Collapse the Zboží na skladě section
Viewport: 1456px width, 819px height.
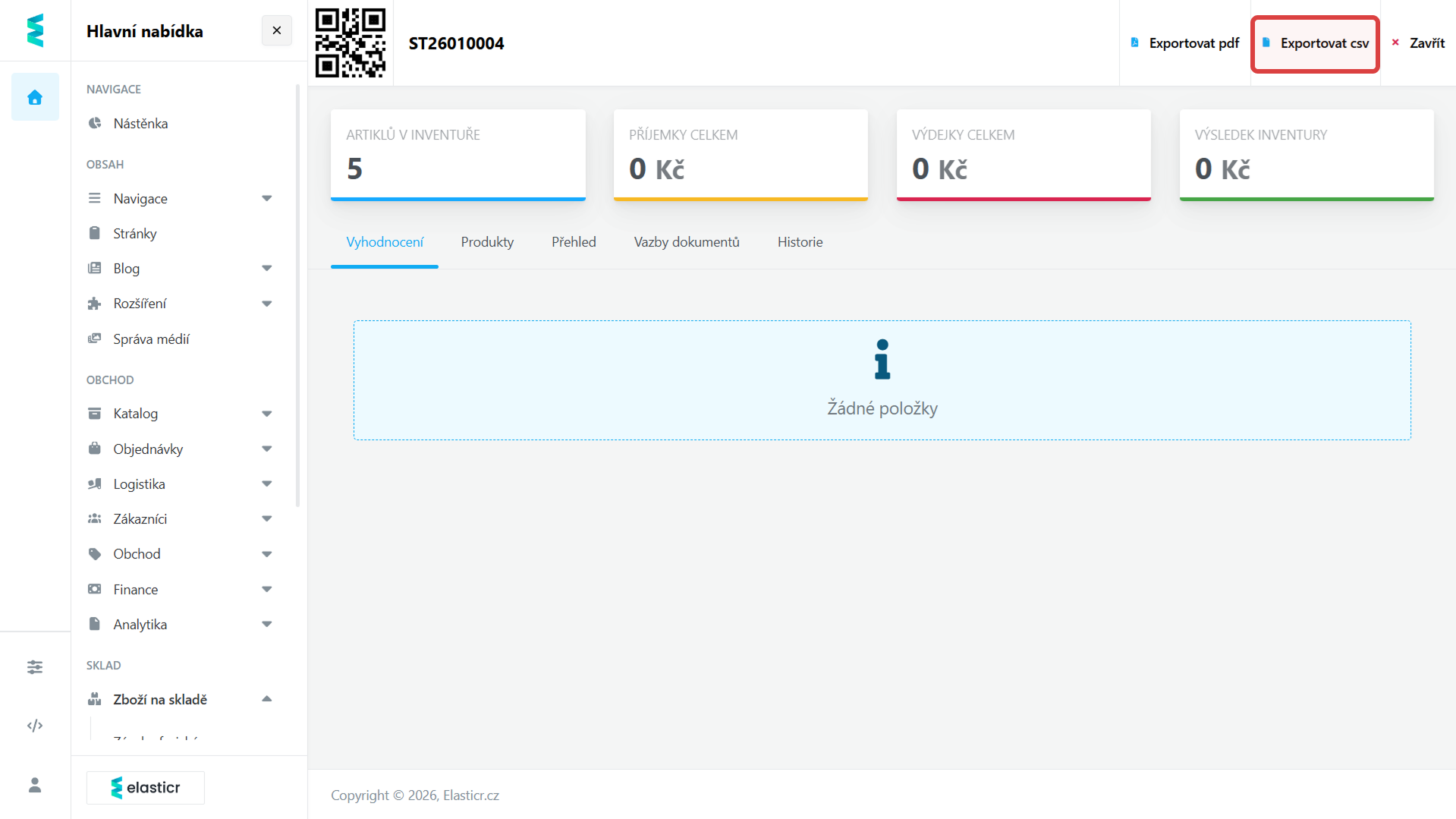pos(266,700)
